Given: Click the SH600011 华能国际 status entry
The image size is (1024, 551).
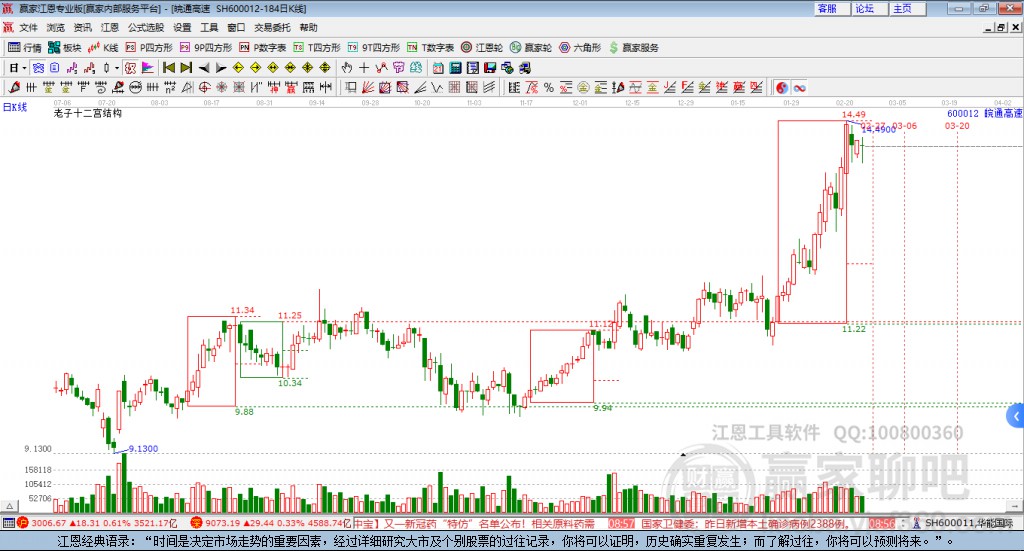Looking at the screenshot, I should point(962,523).
